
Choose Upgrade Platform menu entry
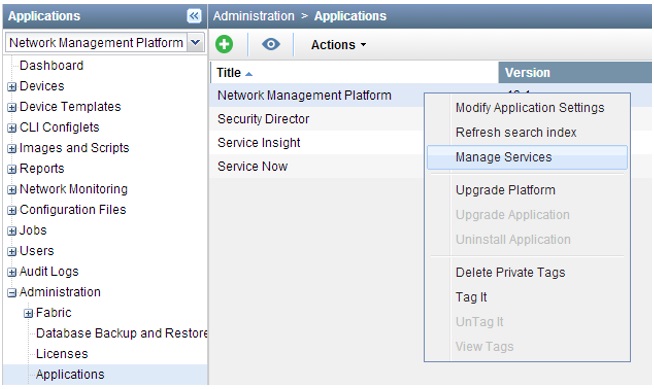(x=506, y=190)
